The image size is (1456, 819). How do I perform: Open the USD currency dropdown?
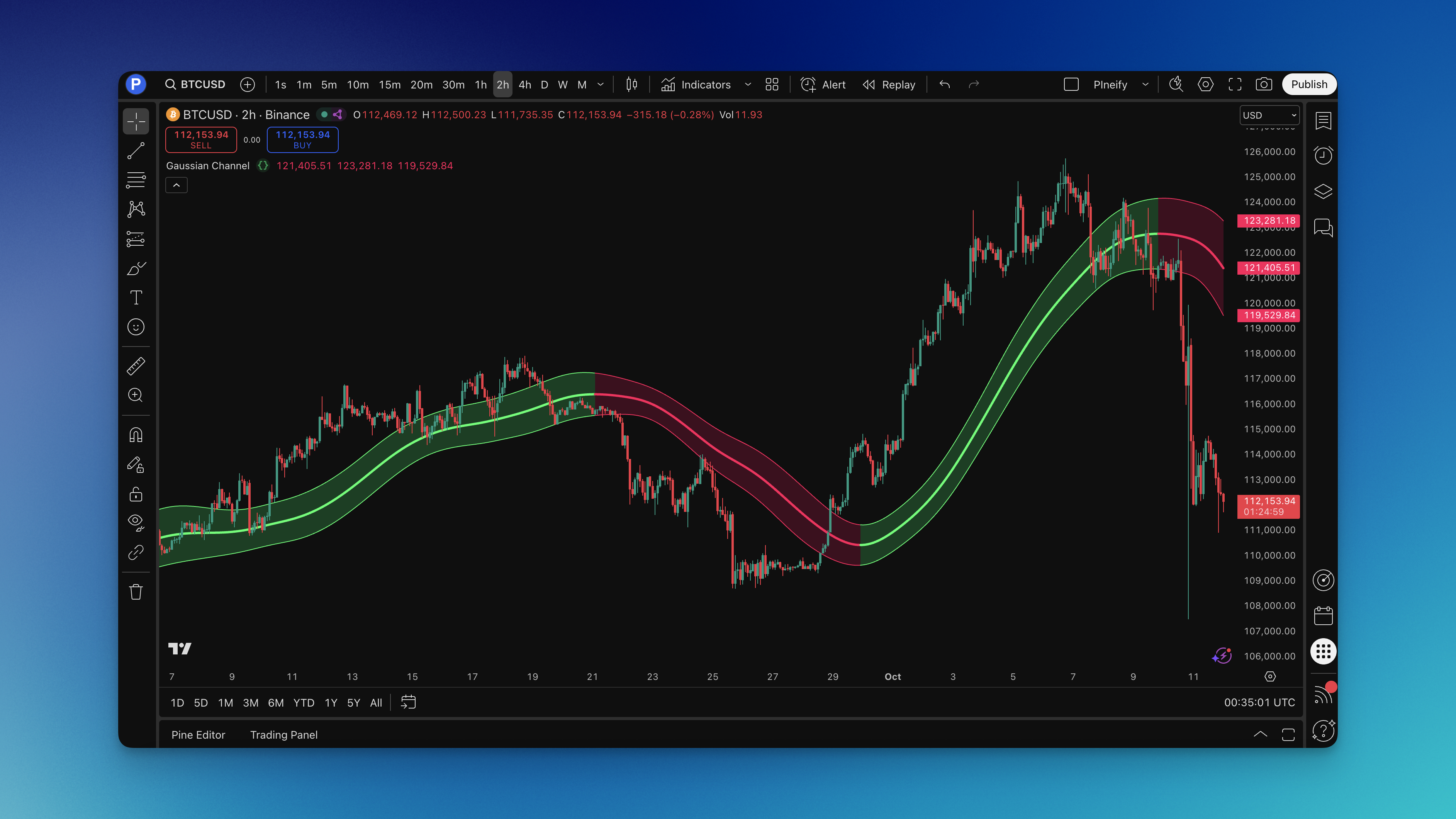[1269, 115]
